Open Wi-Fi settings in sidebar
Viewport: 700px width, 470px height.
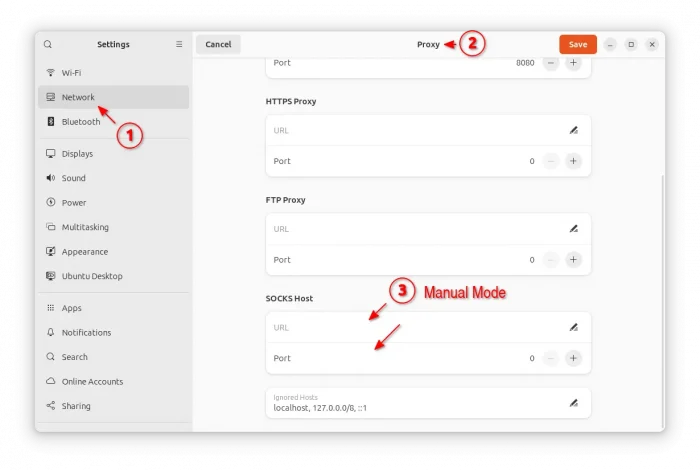(71, 73)
